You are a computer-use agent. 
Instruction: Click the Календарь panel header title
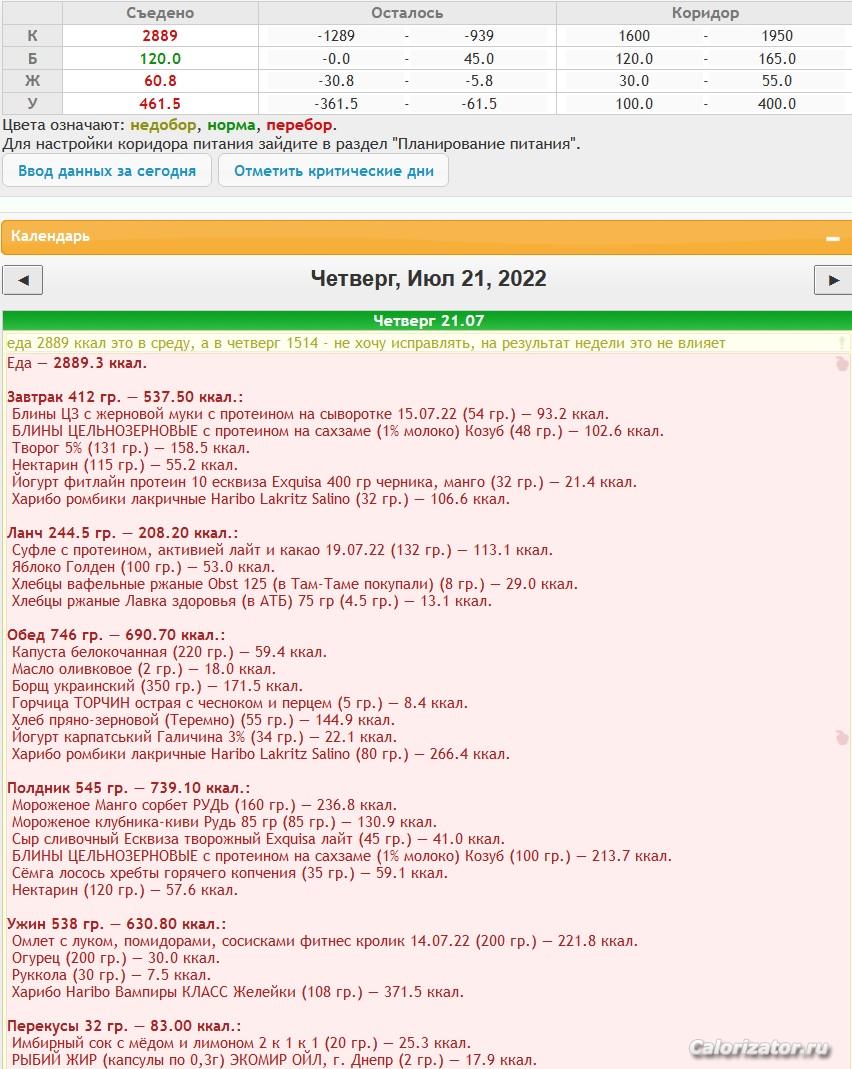pyautogui.click(x=50, y=237)
